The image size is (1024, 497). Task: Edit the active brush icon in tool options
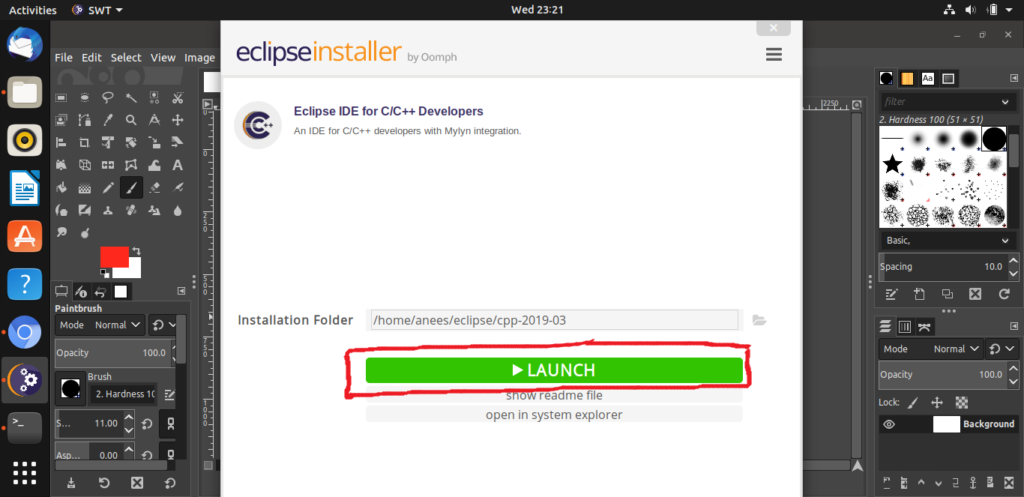point(170,394)
